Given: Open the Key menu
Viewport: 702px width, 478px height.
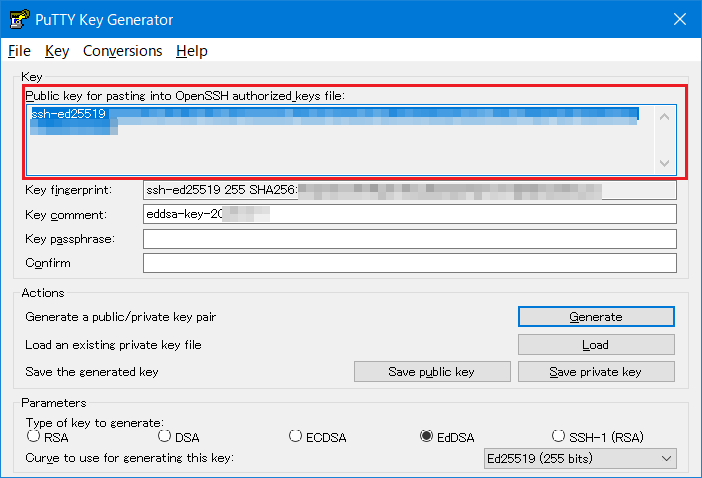Looking at the screenshot, I should click(x=56, y=51).
